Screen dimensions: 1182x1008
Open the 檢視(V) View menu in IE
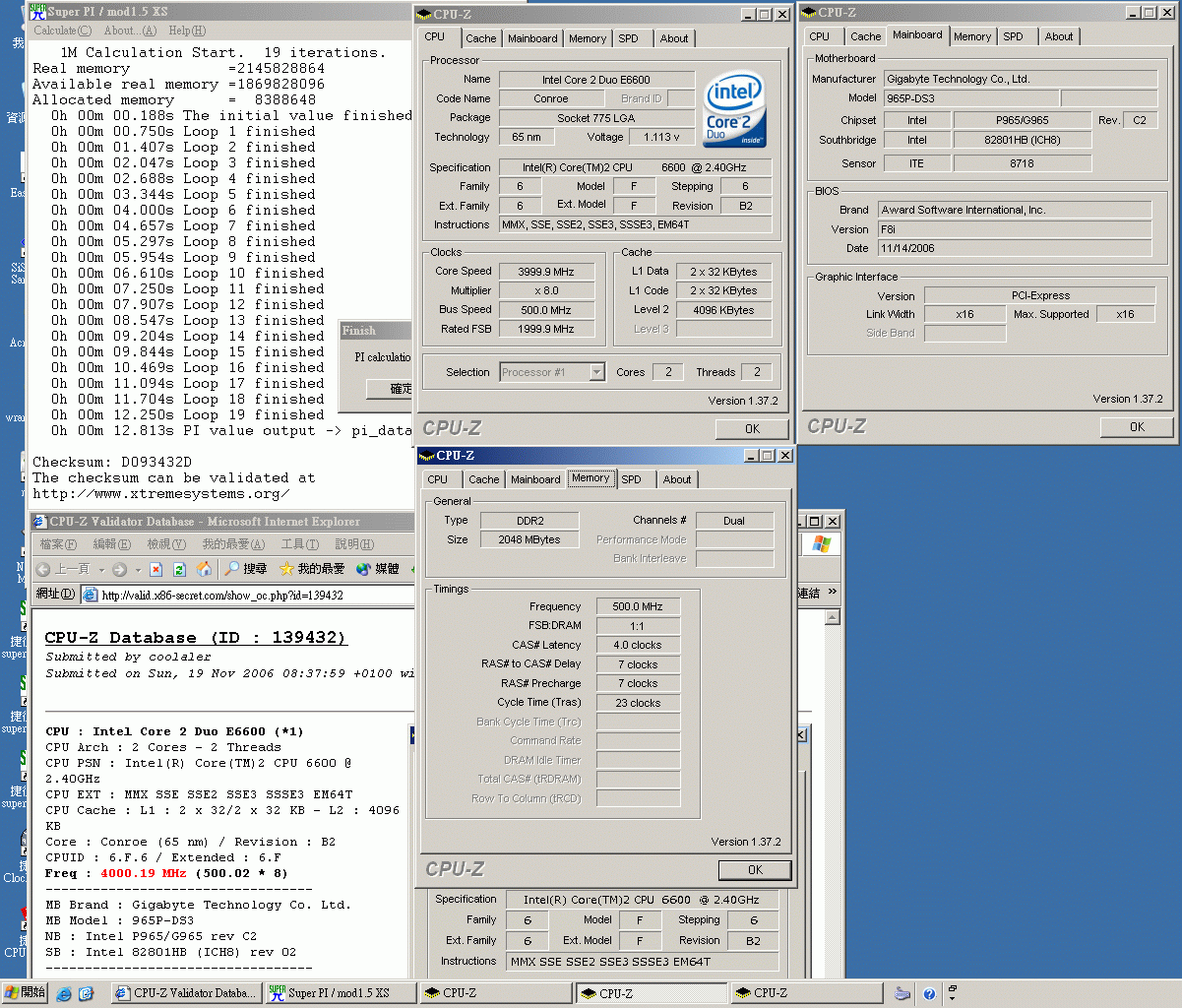[x=165, y=543]
